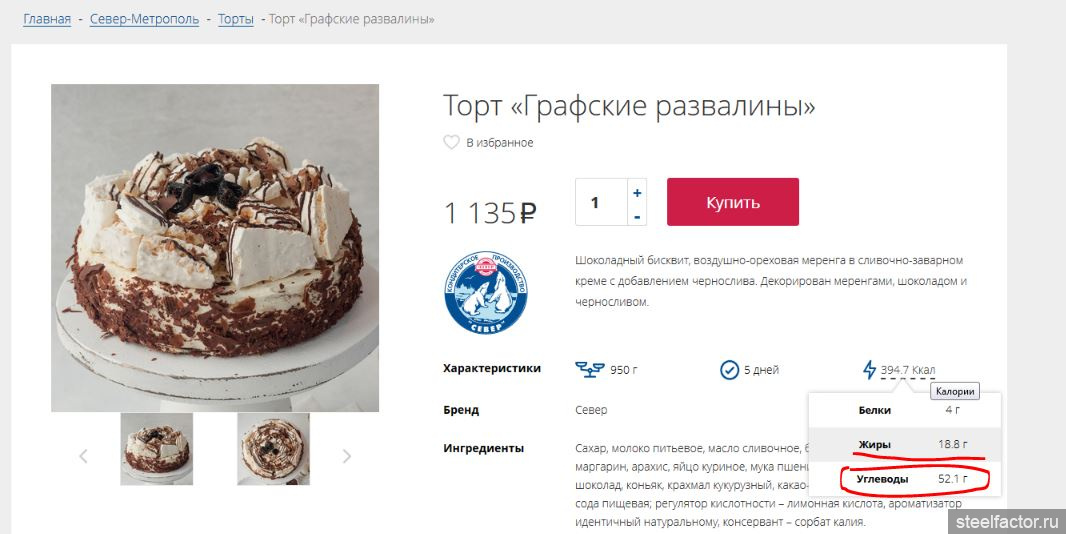Click the main cake product photo
Image resolution: width=1066 pixels, height=534 pixels.
point(215,248)
